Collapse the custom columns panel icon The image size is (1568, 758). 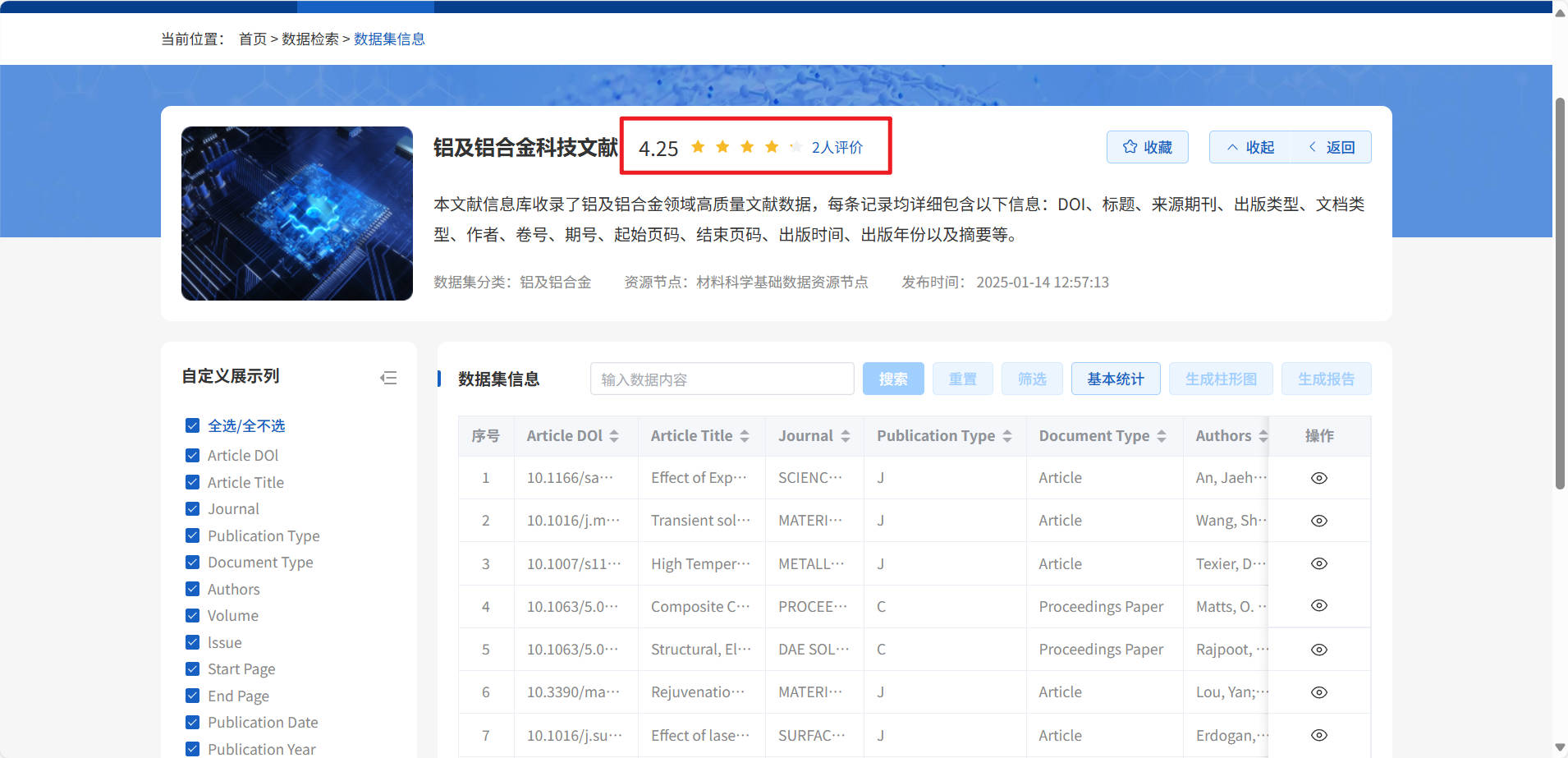[x=388, y=378]
